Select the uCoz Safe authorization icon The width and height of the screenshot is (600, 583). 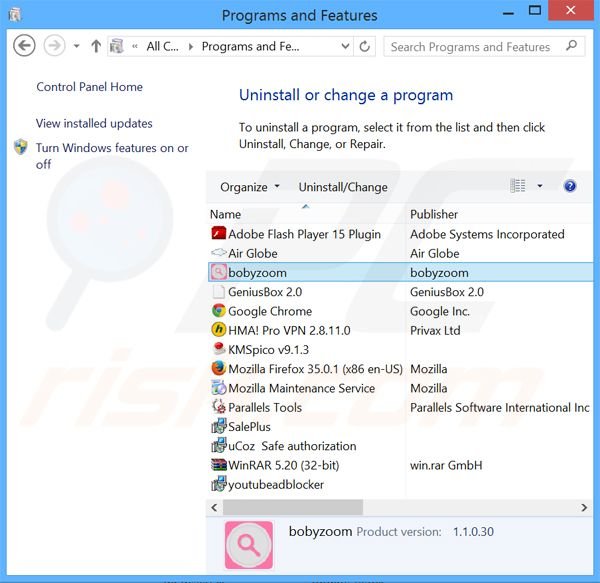(219, 445)
